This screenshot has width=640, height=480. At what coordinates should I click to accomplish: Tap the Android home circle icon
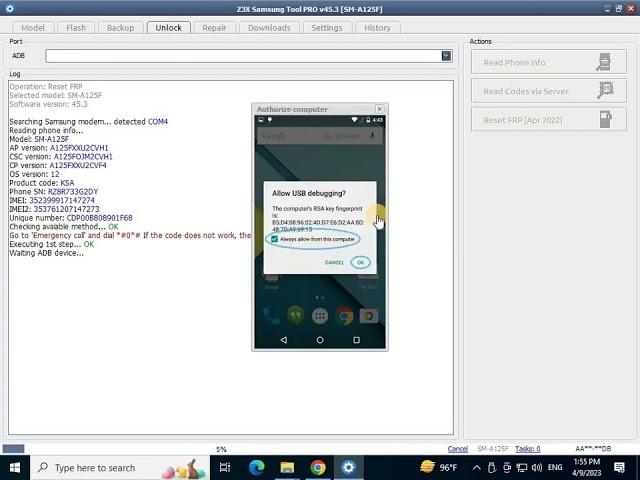tap(320, 340)
